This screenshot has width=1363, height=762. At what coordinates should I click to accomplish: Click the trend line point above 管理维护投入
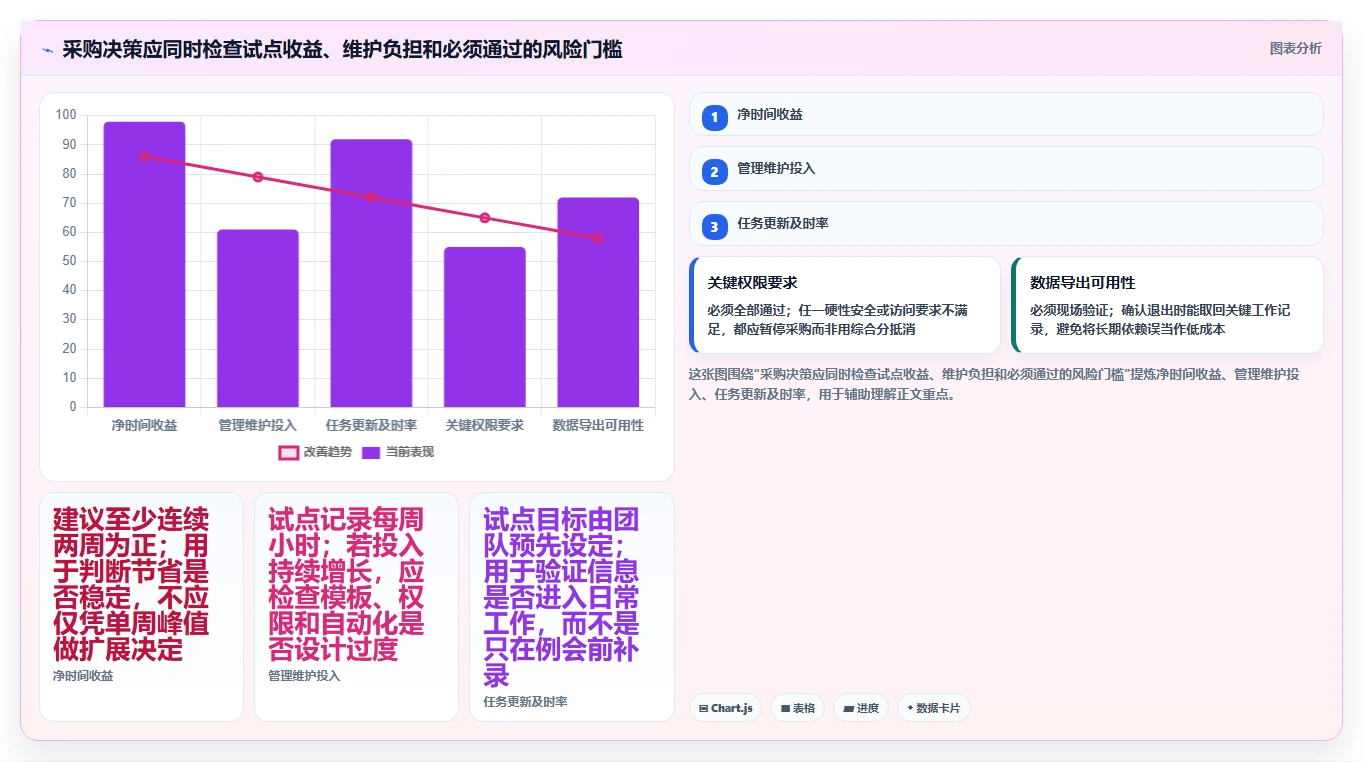[x=258, y=177]
